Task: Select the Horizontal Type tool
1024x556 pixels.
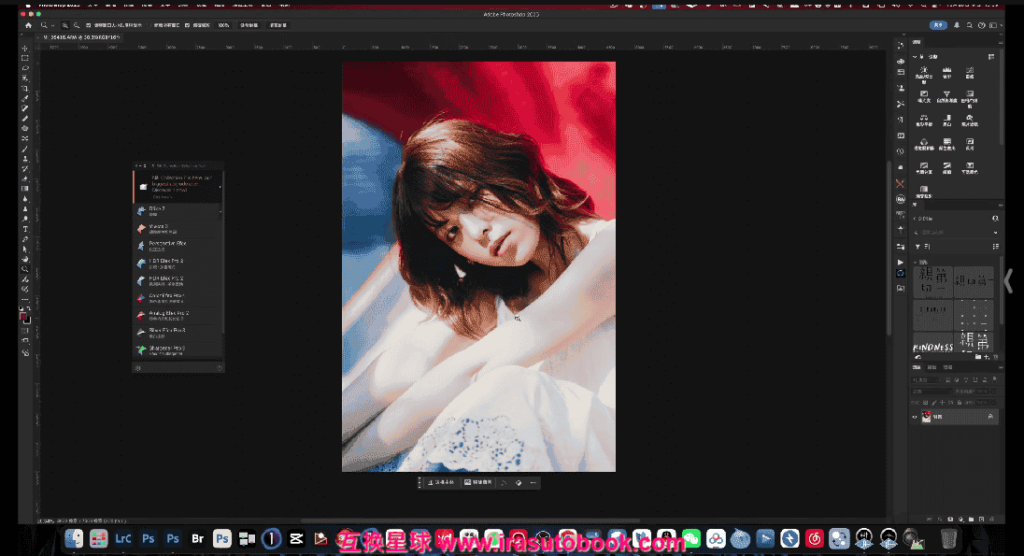Action: (25, 229)
